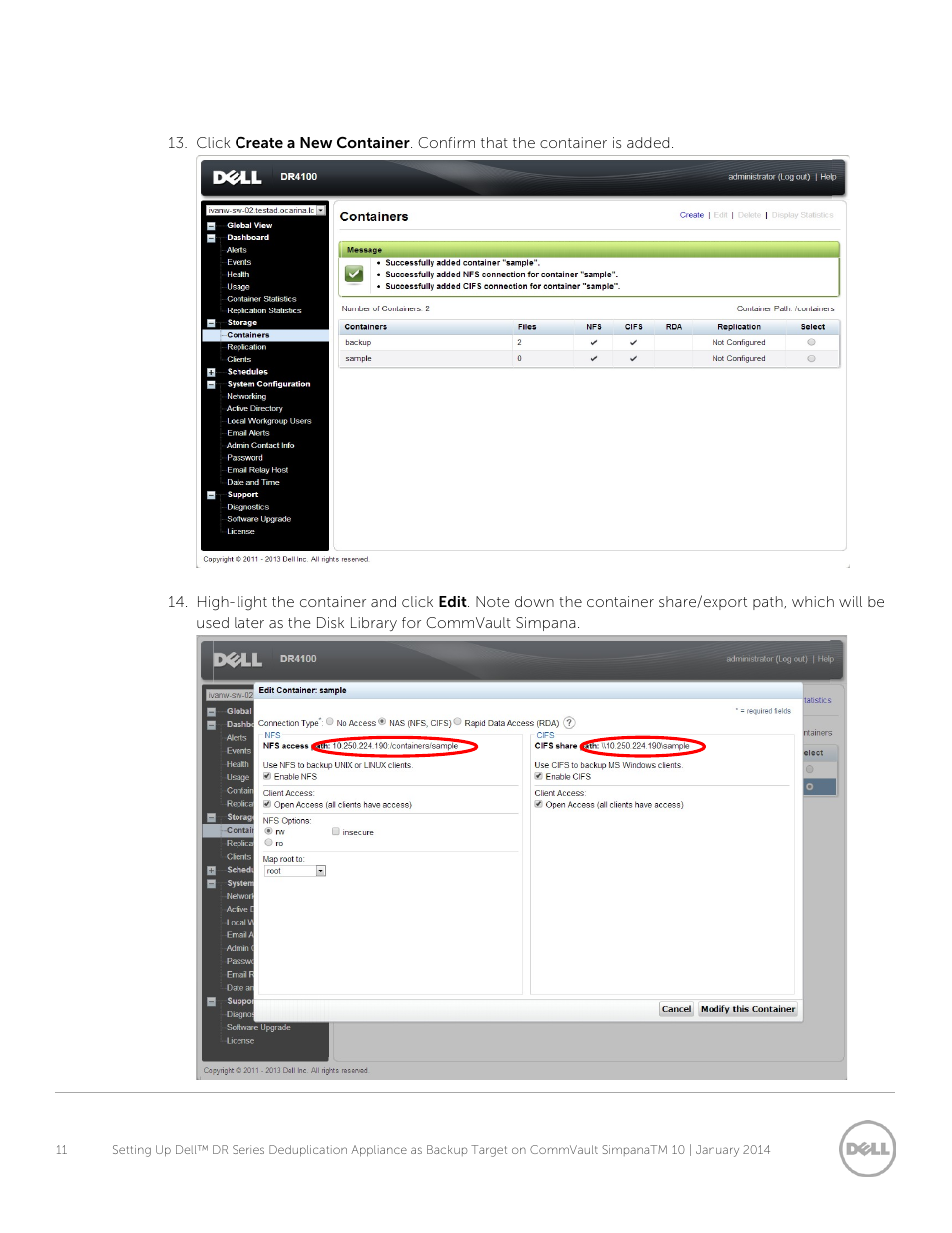Click the Files column header
The width and height of the screenshot is (952, 1233).
coord(527,327)
